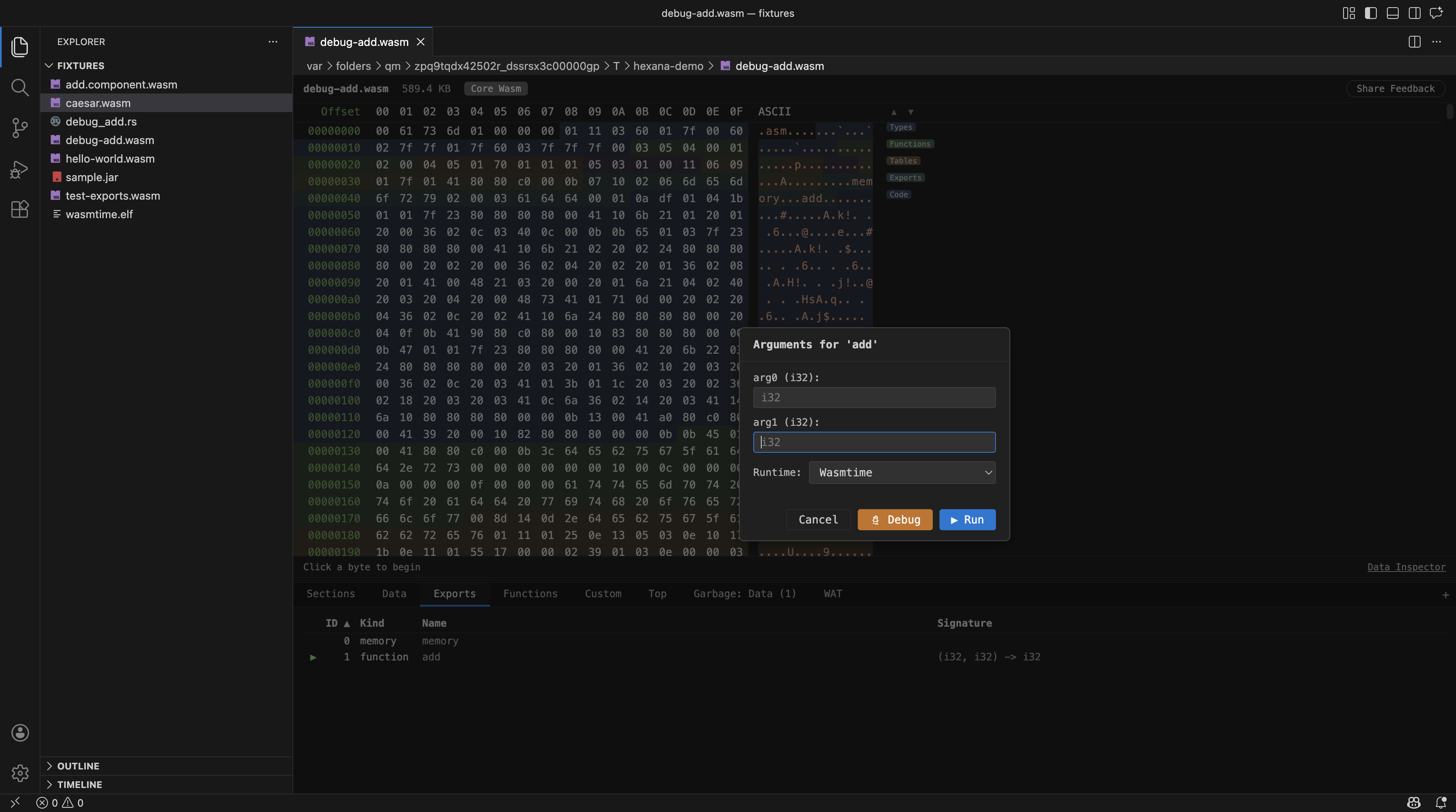Customize layout icon in title bar
This screenshot has height=812, width=1456.
point(1349,13)
